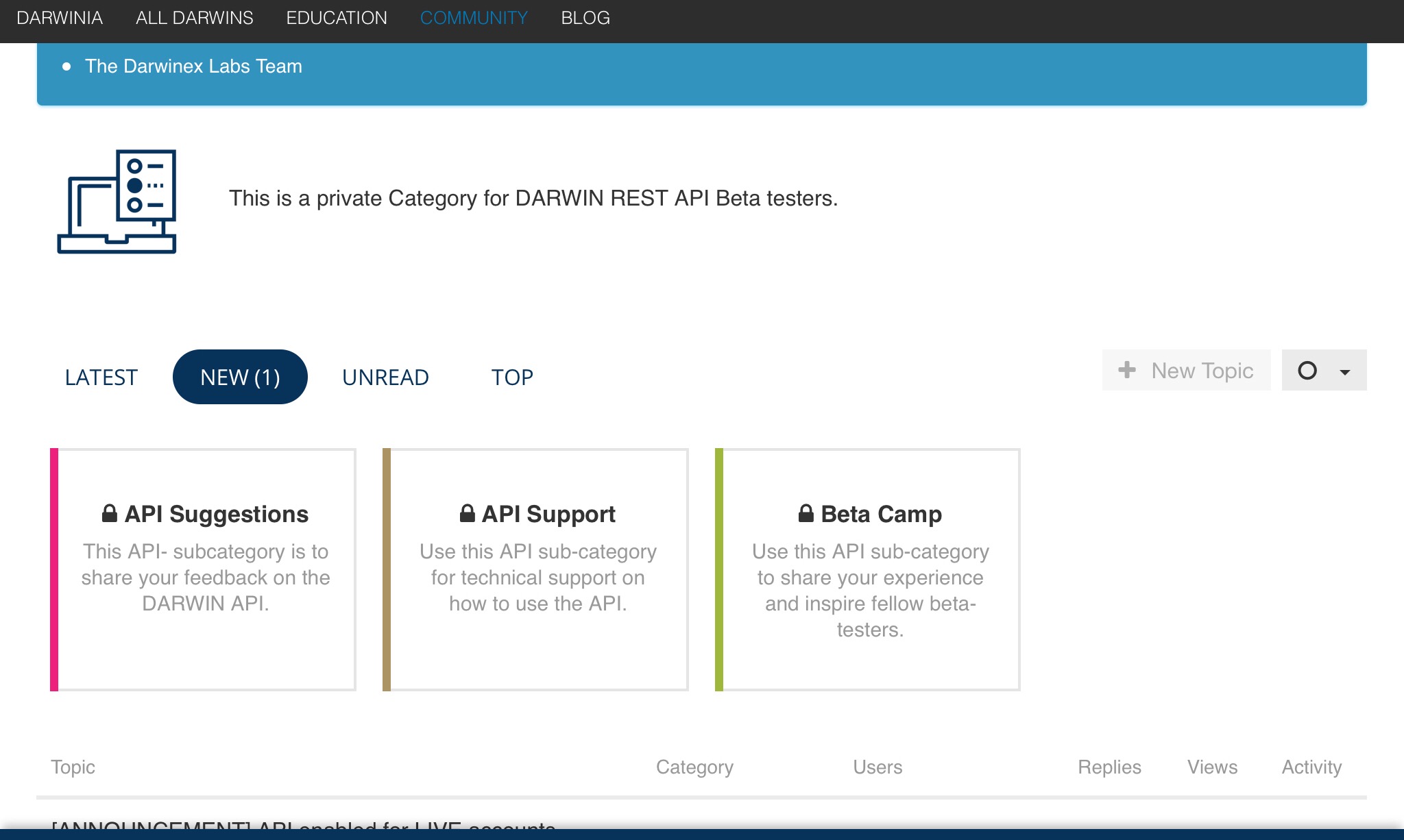Click the Beta Camp description text
Image resolution: width=1404 pixels, height=840 pixels.
[871, 591]
